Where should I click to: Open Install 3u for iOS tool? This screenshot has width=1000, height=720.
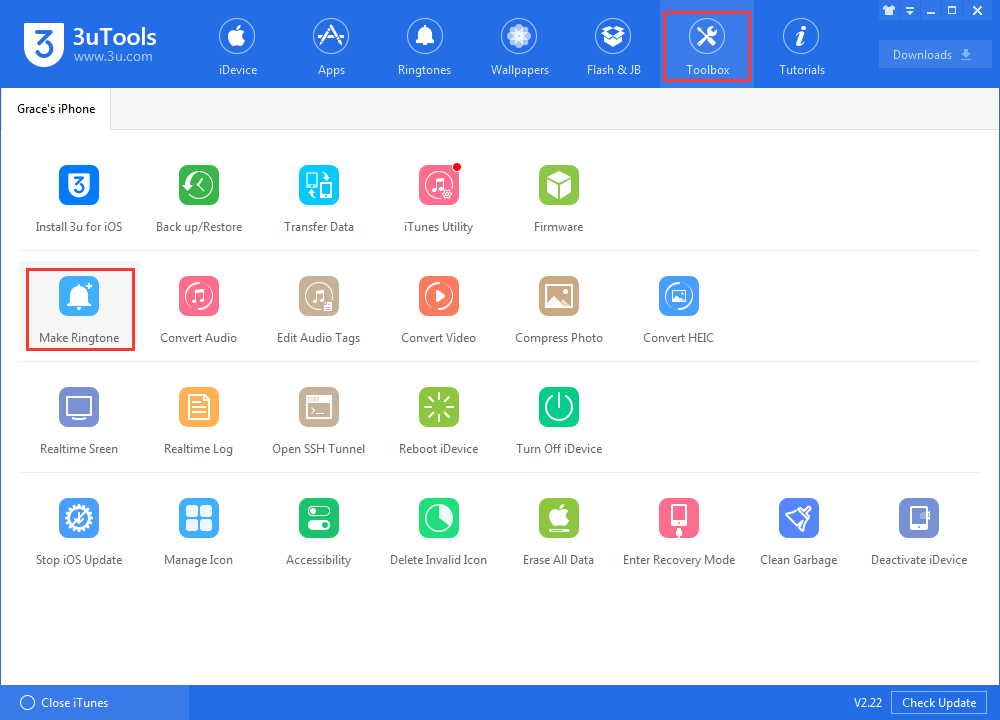click(79, 199)
